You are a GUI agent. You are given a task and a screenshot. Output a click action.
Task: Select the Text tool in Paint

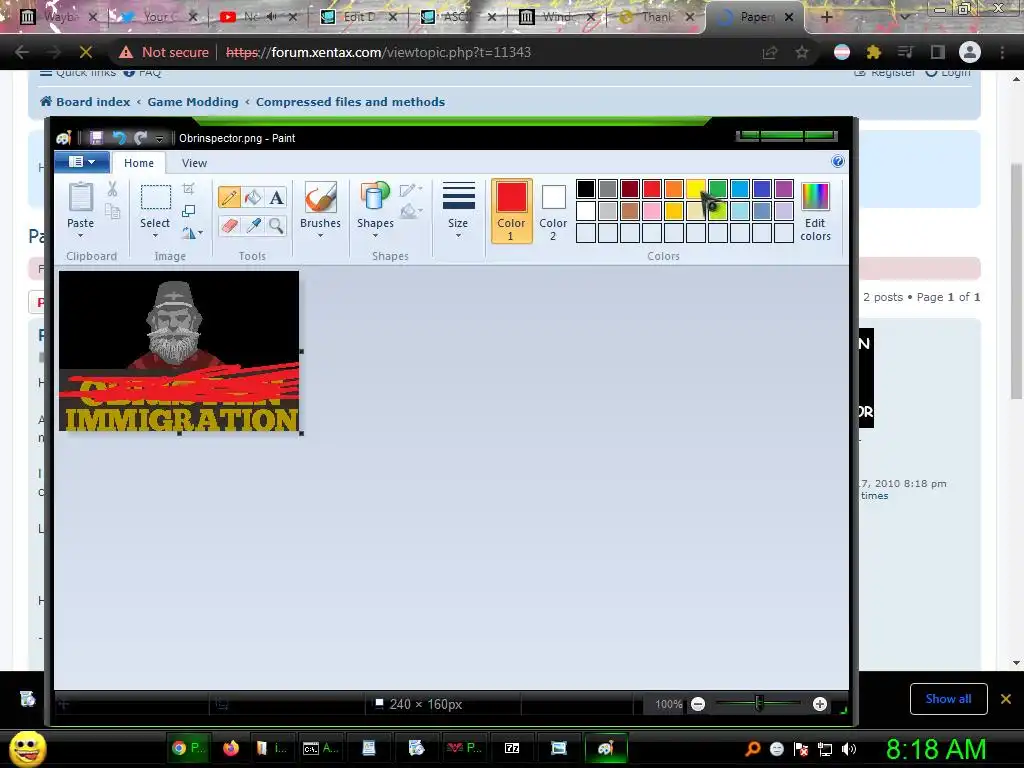coord(276,197)
